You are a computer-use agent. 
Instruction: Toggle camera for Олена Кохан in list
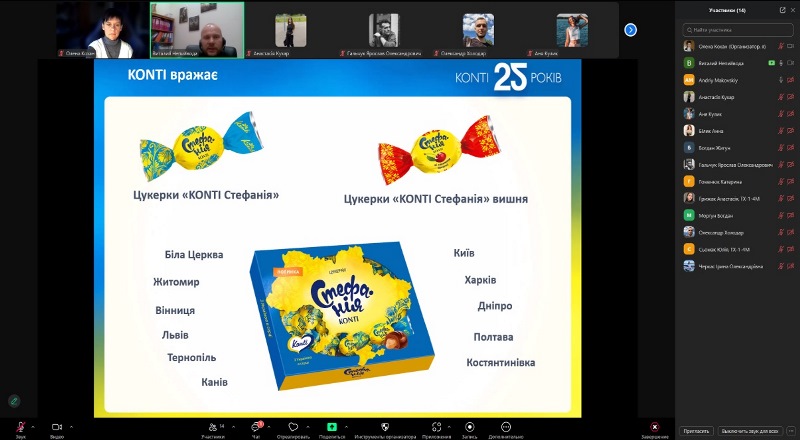coord(791,46)
